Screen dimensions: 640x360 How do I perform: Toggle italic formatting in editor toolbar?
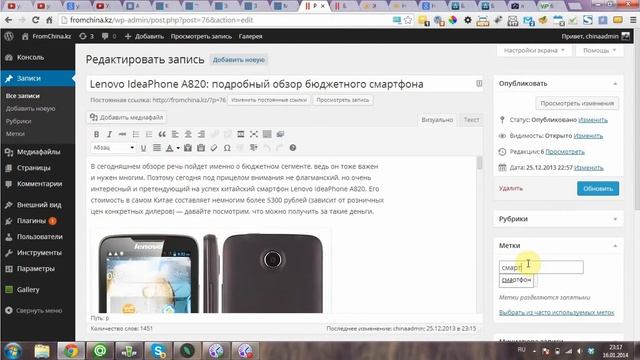click(x=109, y=134)
